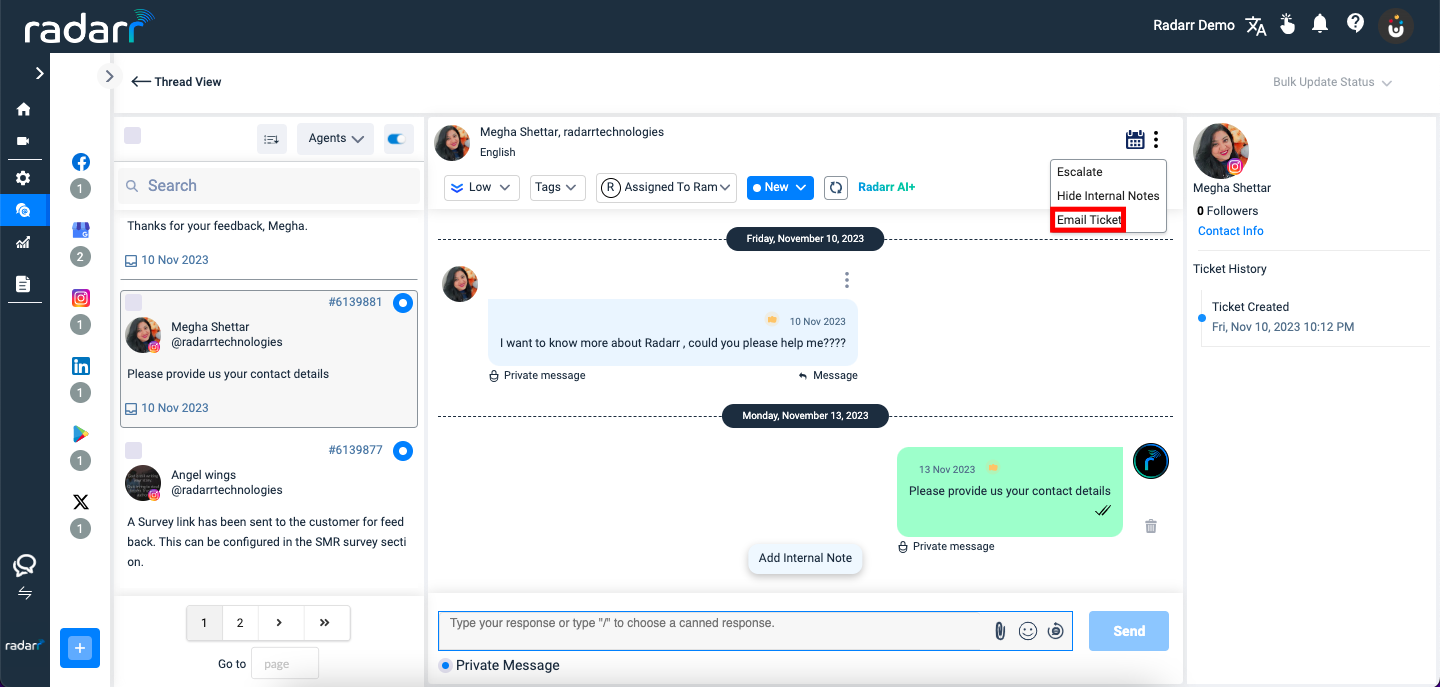The height and width of the screenshot is (687, 1440).
Task: Select the Private Message radio button
Action: [x=445, y=666]
